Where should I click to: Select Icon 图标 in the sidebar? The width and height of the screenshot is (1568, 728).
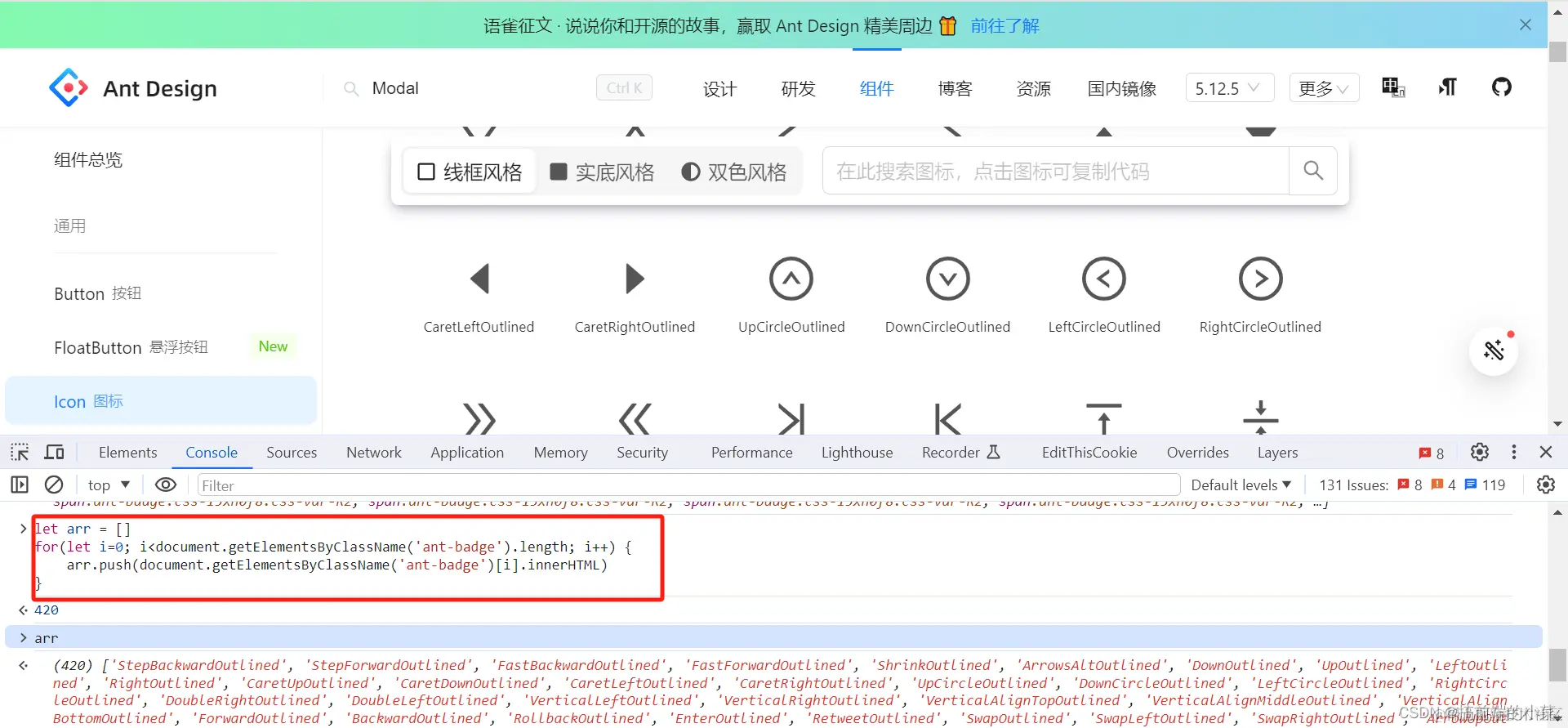tap(161, 401)
